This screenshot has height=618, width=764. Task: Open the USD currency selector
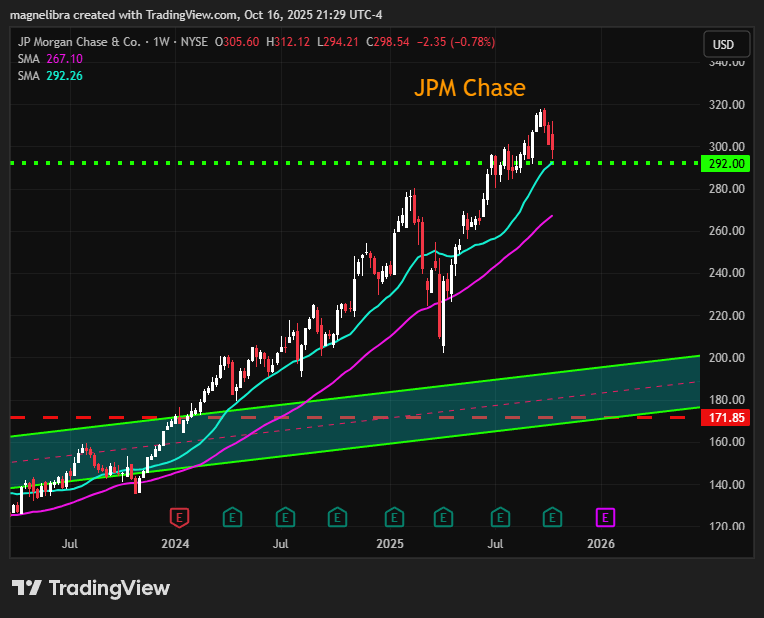point(726,44)
